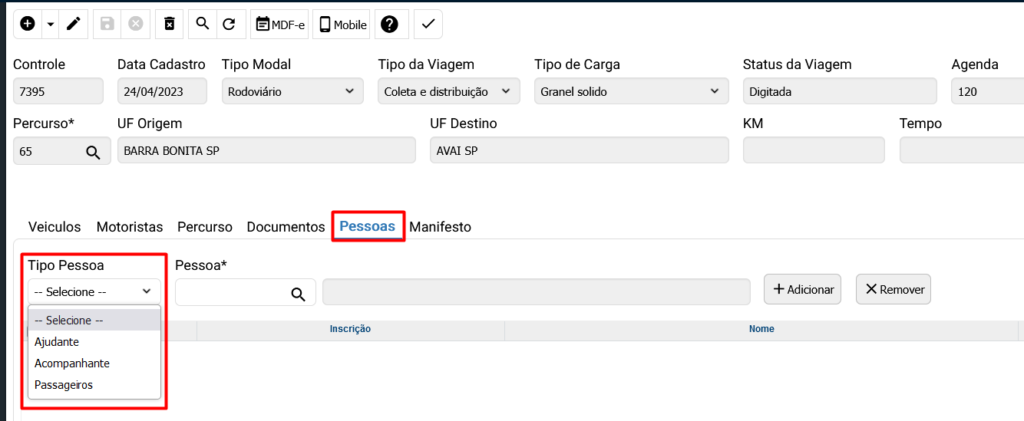Image resolution: width=1024 pixels, height=421 pixels.
Task: Expand the Tipo da Viagem dropdown
Action: point(448,91)
